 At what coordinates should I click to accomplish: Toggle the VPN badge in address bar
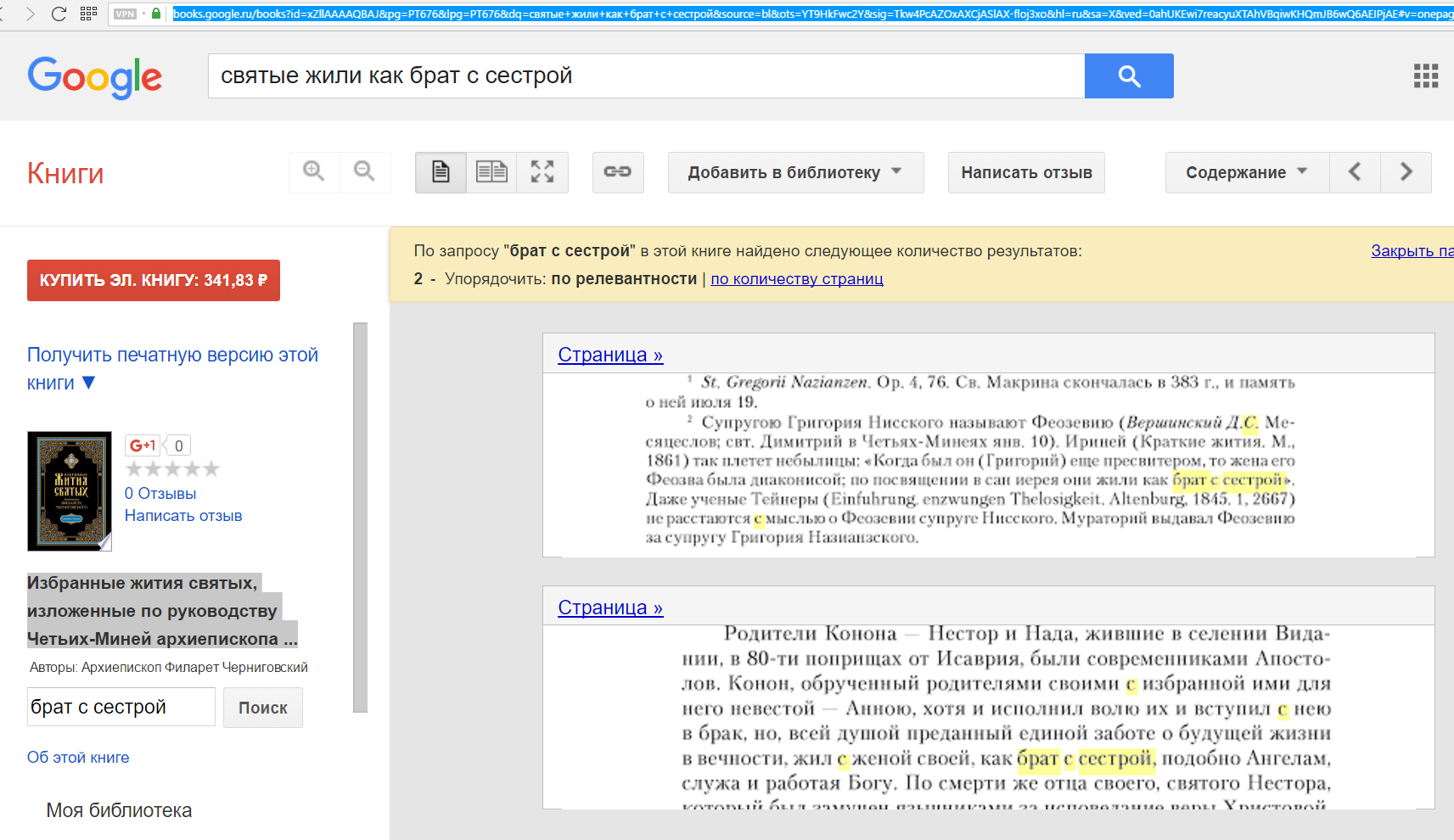[x=126, y=14]
